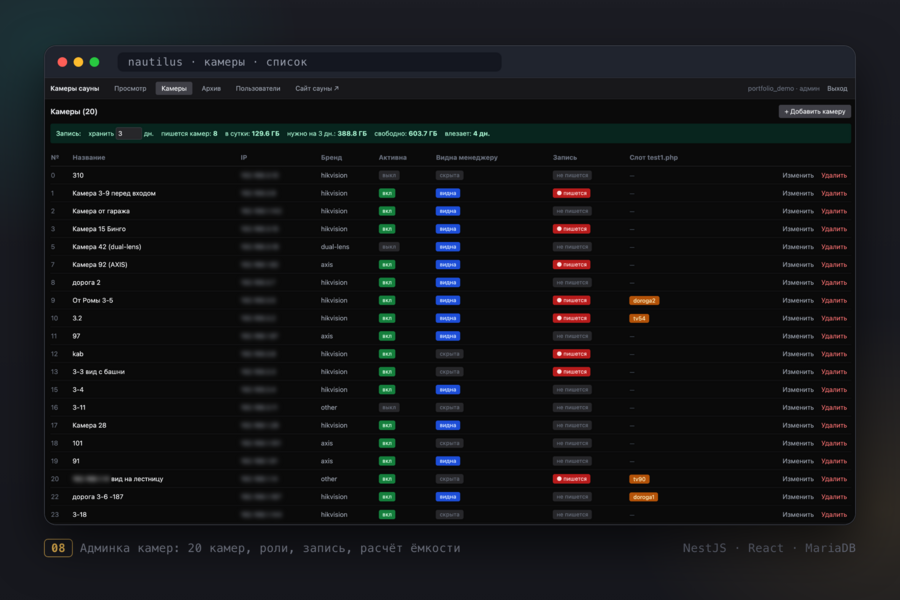The image size is (900, 600).
Task: Click the tv90 slot tag
Action: (x=639, y=479)
